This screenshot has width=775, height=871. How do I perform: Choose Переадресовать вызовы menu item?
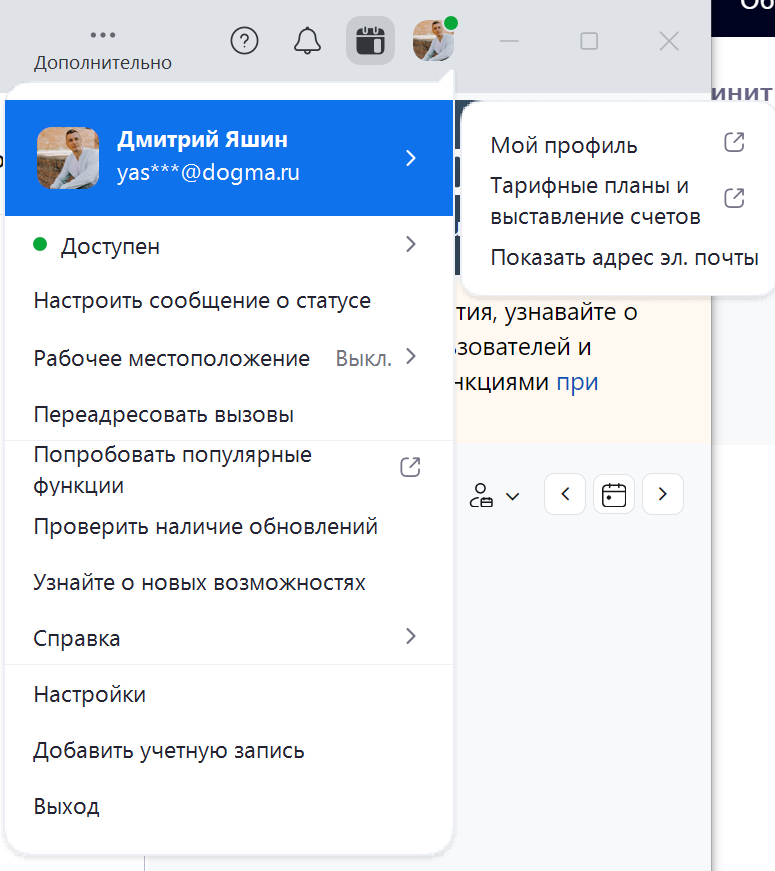click(x=164, y=414)
